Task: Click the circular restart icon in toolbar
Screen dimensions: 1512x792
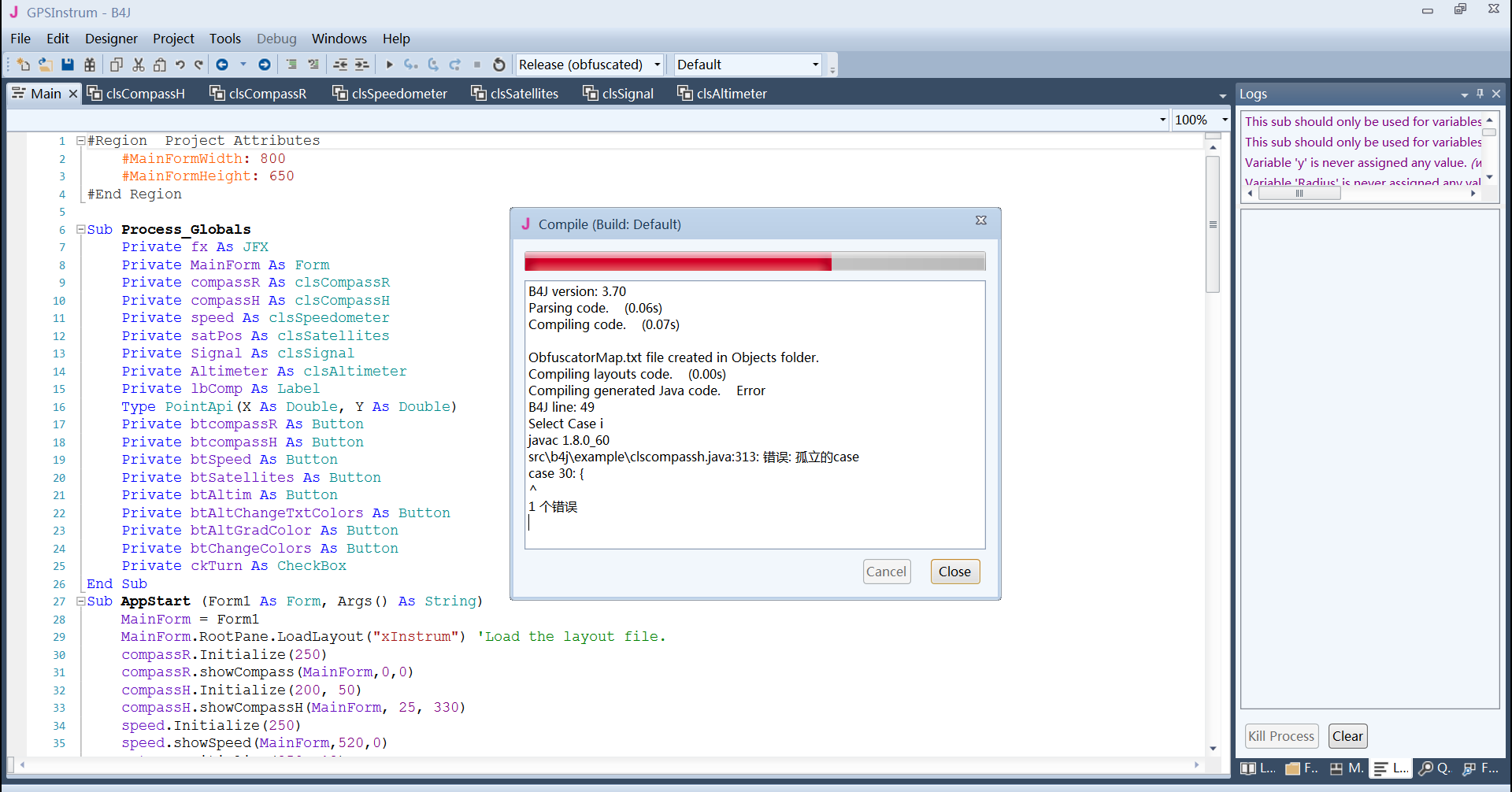Action: click(x=498, y=65)
